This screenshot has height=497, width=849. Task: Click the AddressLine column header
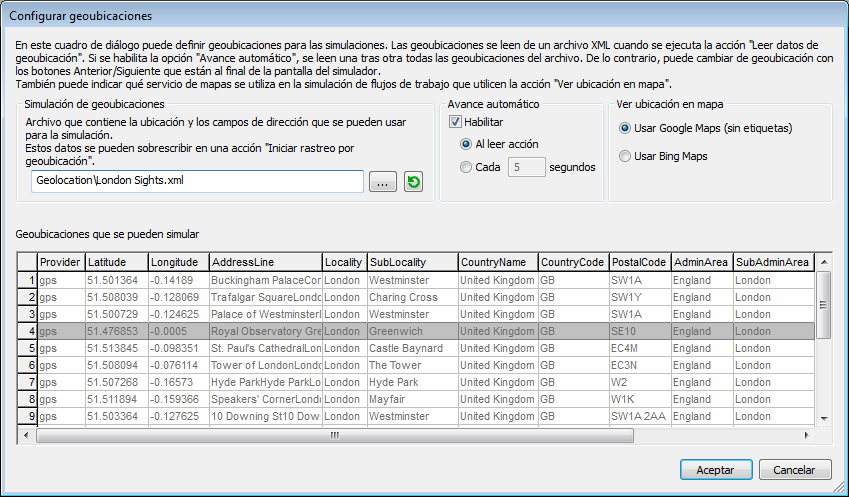click(265, 262)
